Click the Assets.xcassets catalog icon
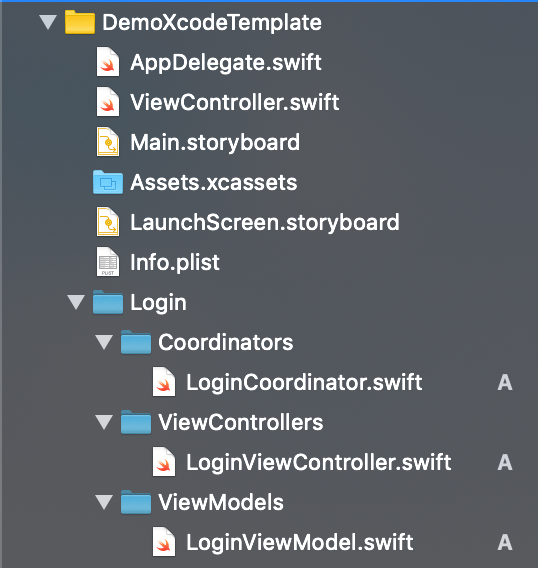Viewport: 538px width, 568px height. coord(108,182)
